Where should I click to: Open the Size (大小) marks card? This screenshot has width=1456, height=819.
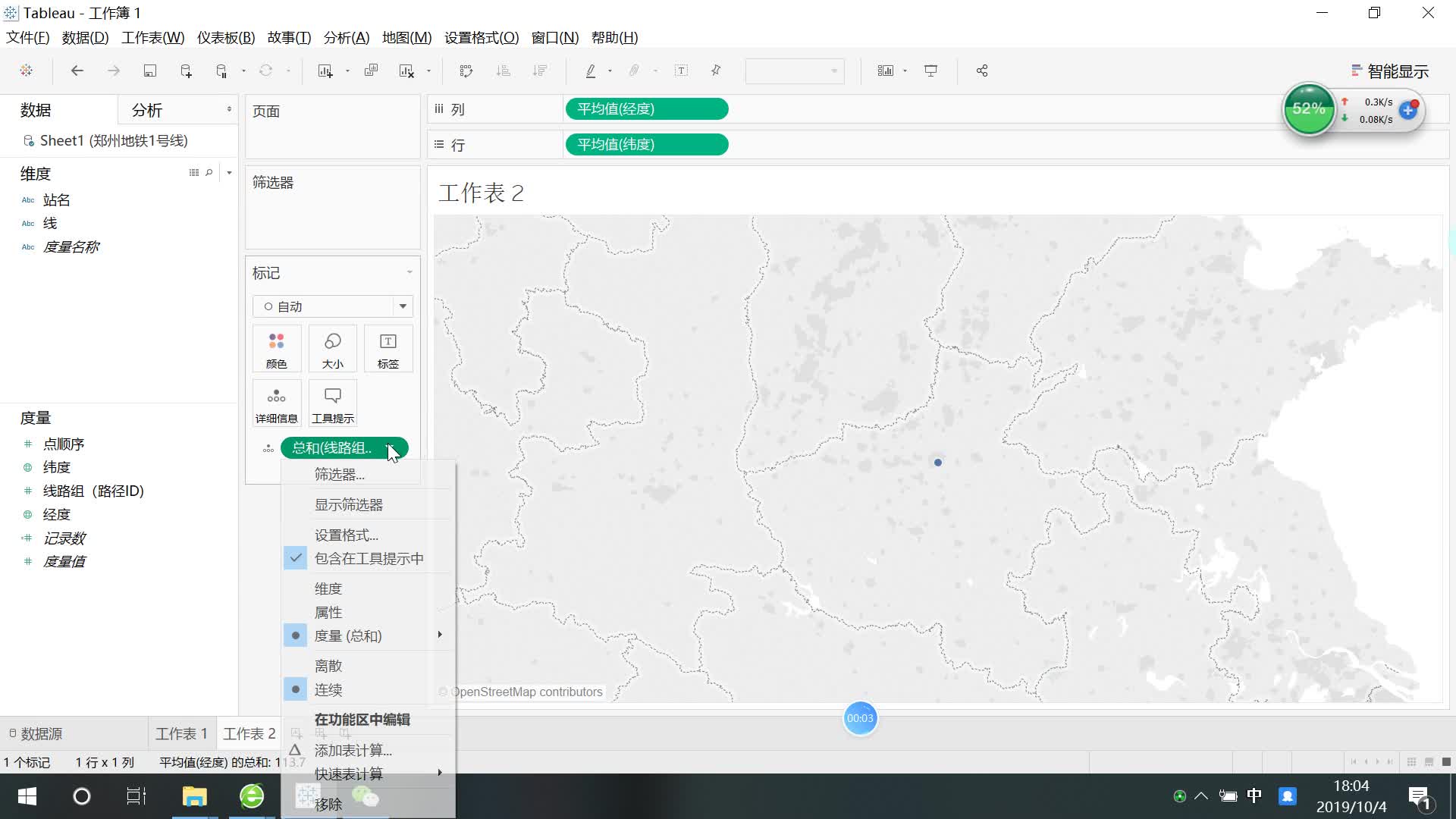pyautogui.click(x=332, y=349)
